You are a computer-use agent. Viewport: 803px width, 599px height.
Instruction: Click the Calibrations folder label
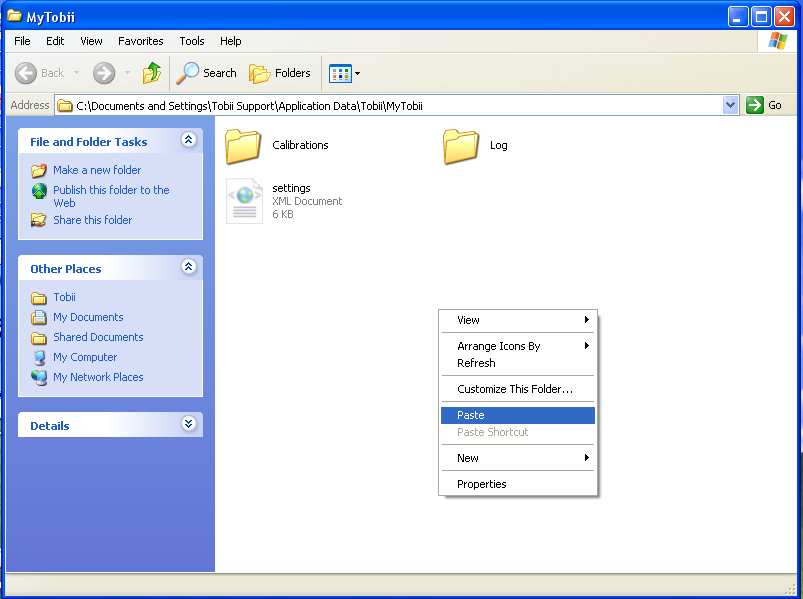coord(300,145)
